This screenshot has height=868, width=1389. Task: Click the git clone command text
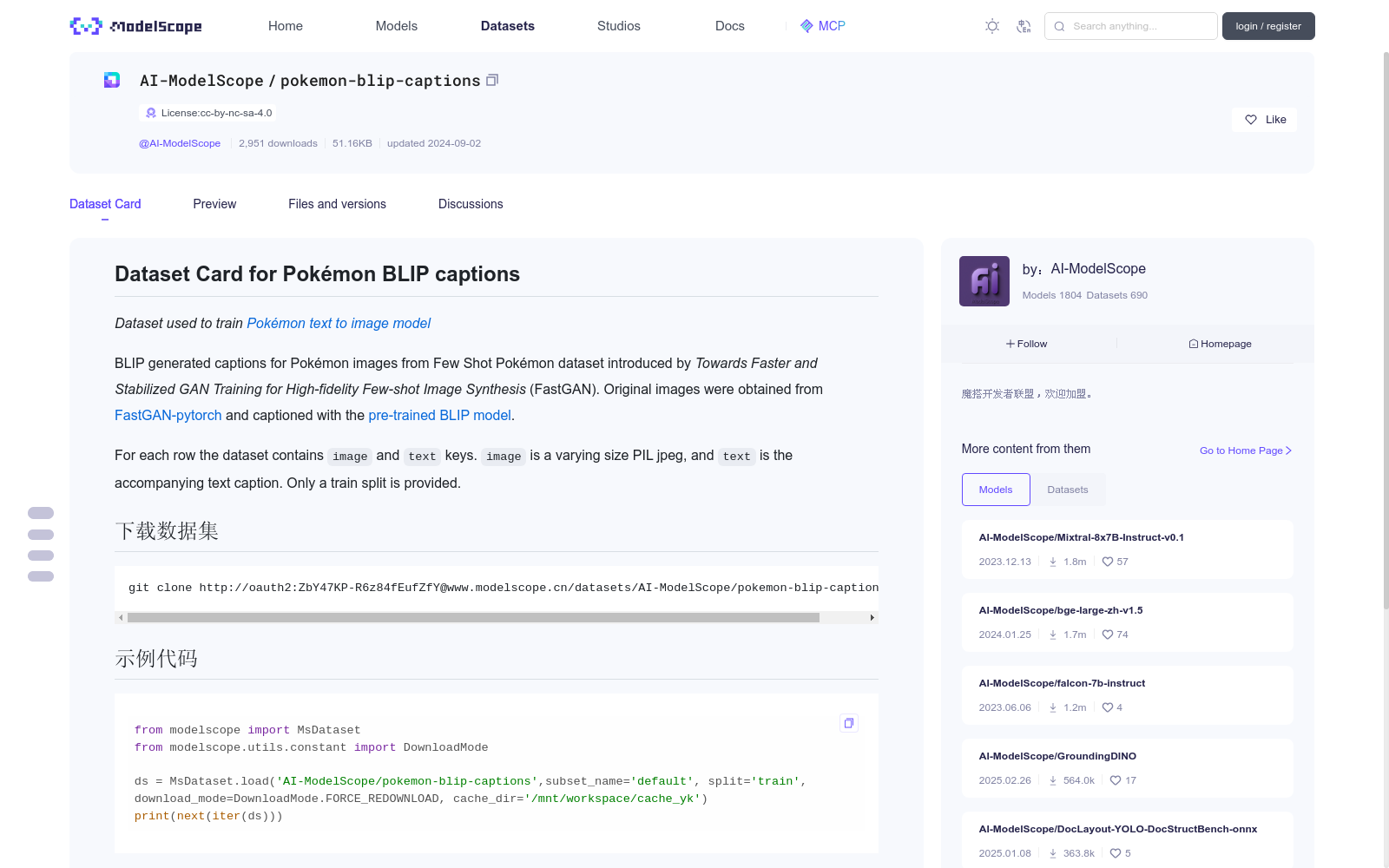(x=504, y=588)
